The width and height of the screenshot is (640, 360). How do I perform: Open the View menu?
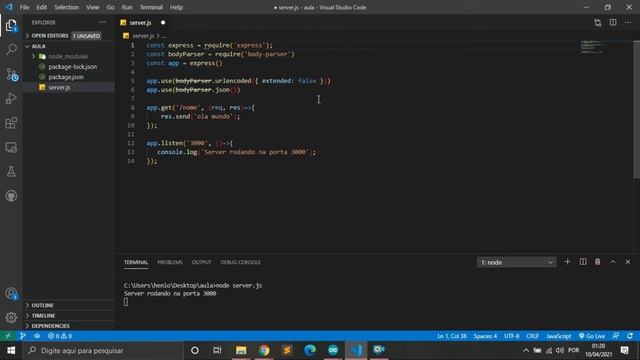pyautogui.click(x=93, y=7)
